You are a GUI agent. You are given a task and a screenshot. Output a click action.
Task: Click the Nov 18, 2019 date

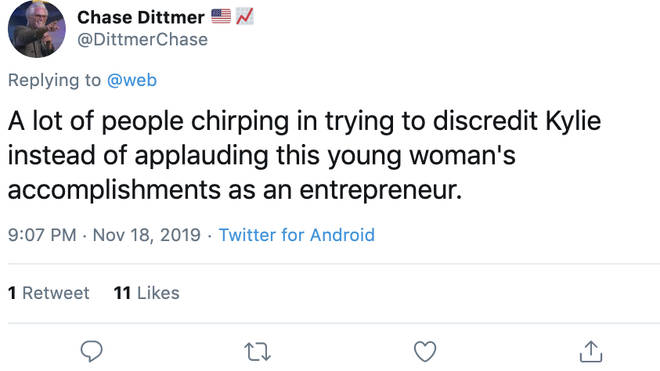pos(146,235)
